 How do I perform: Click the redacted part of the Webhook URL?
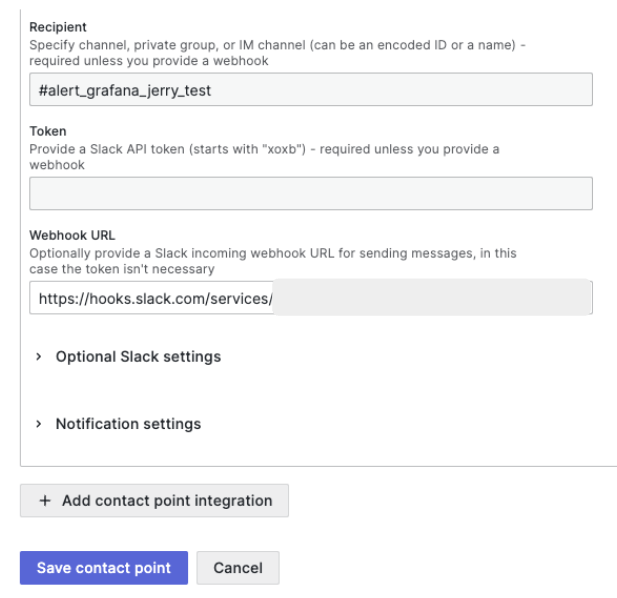[430, 298]
